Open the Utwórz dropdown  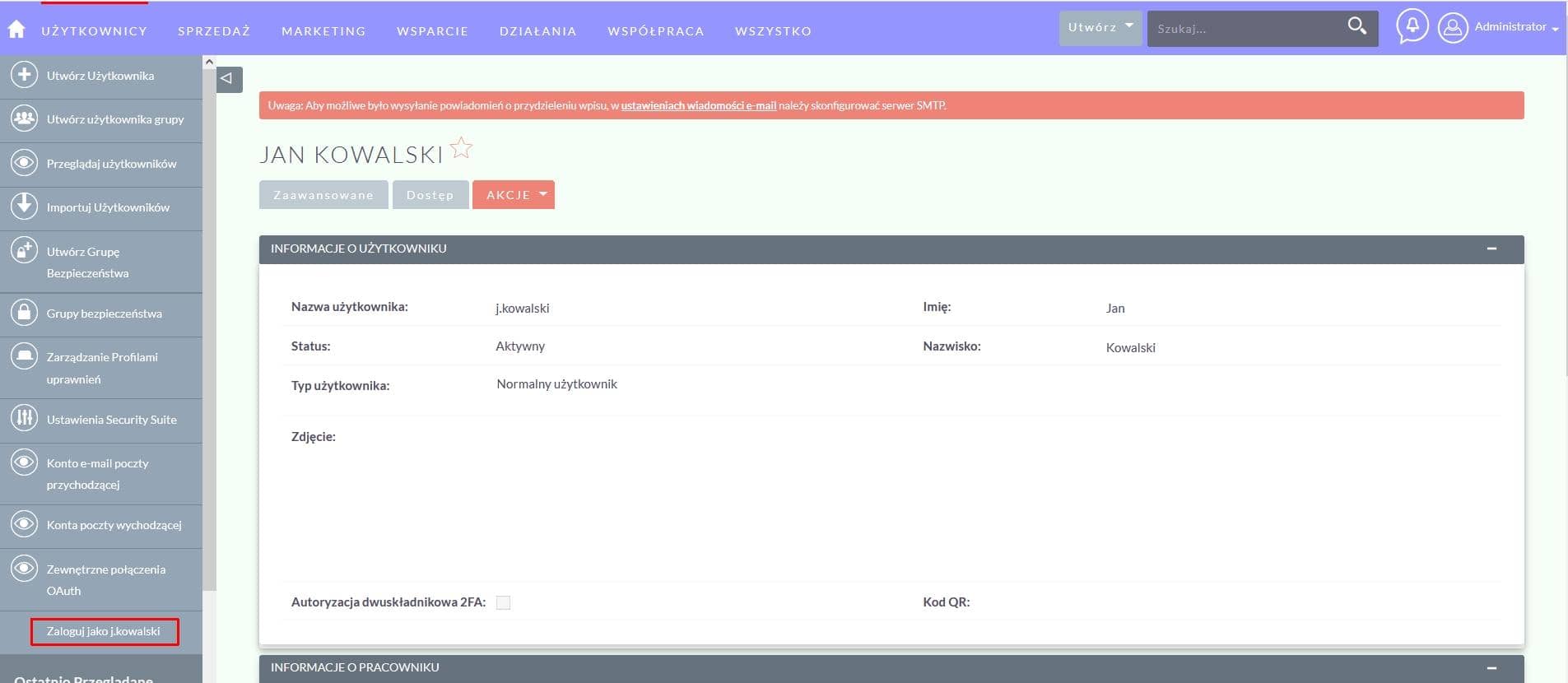pyautogui.click(x=1100, y=28)
